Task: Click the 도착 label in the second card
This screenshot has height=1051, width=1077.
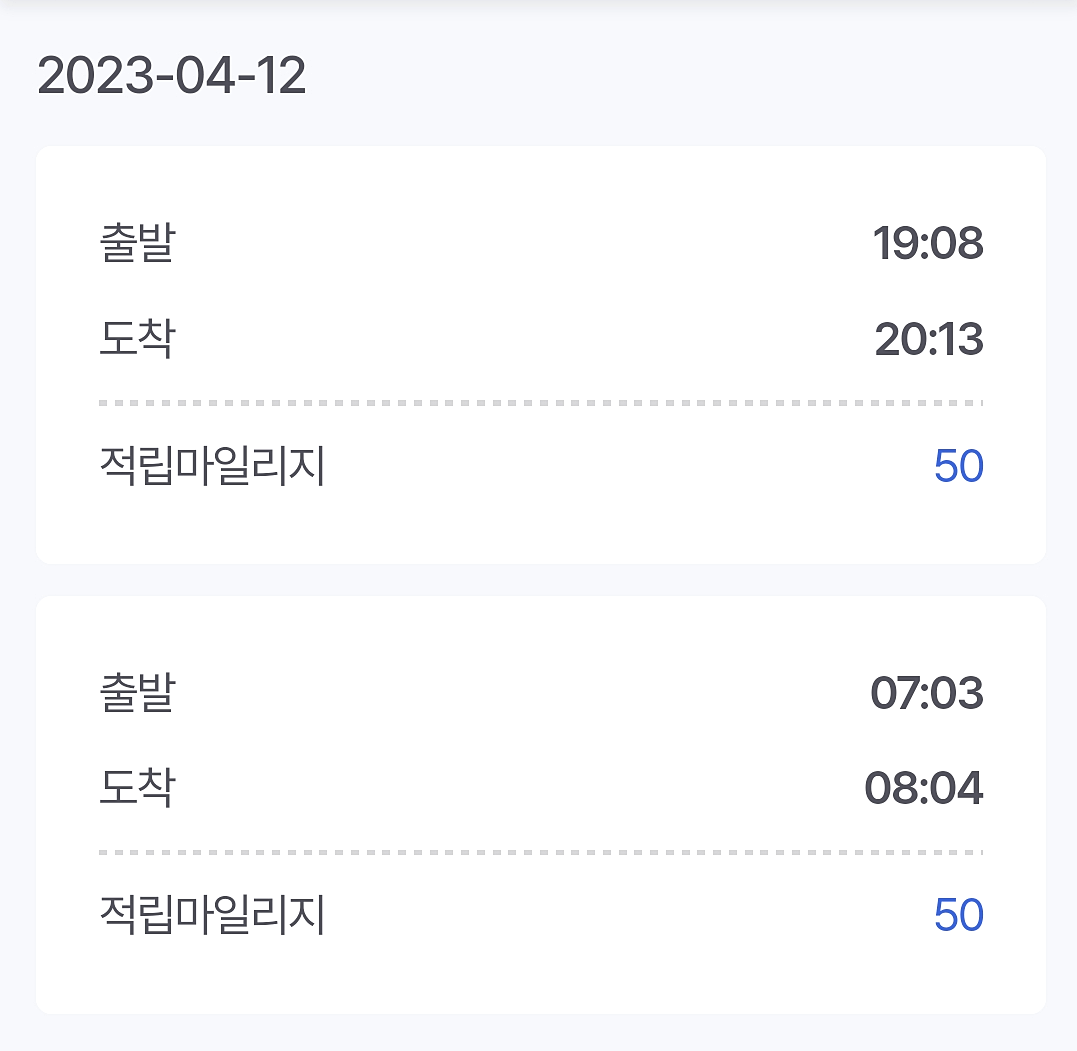Action: click(135, 788)
